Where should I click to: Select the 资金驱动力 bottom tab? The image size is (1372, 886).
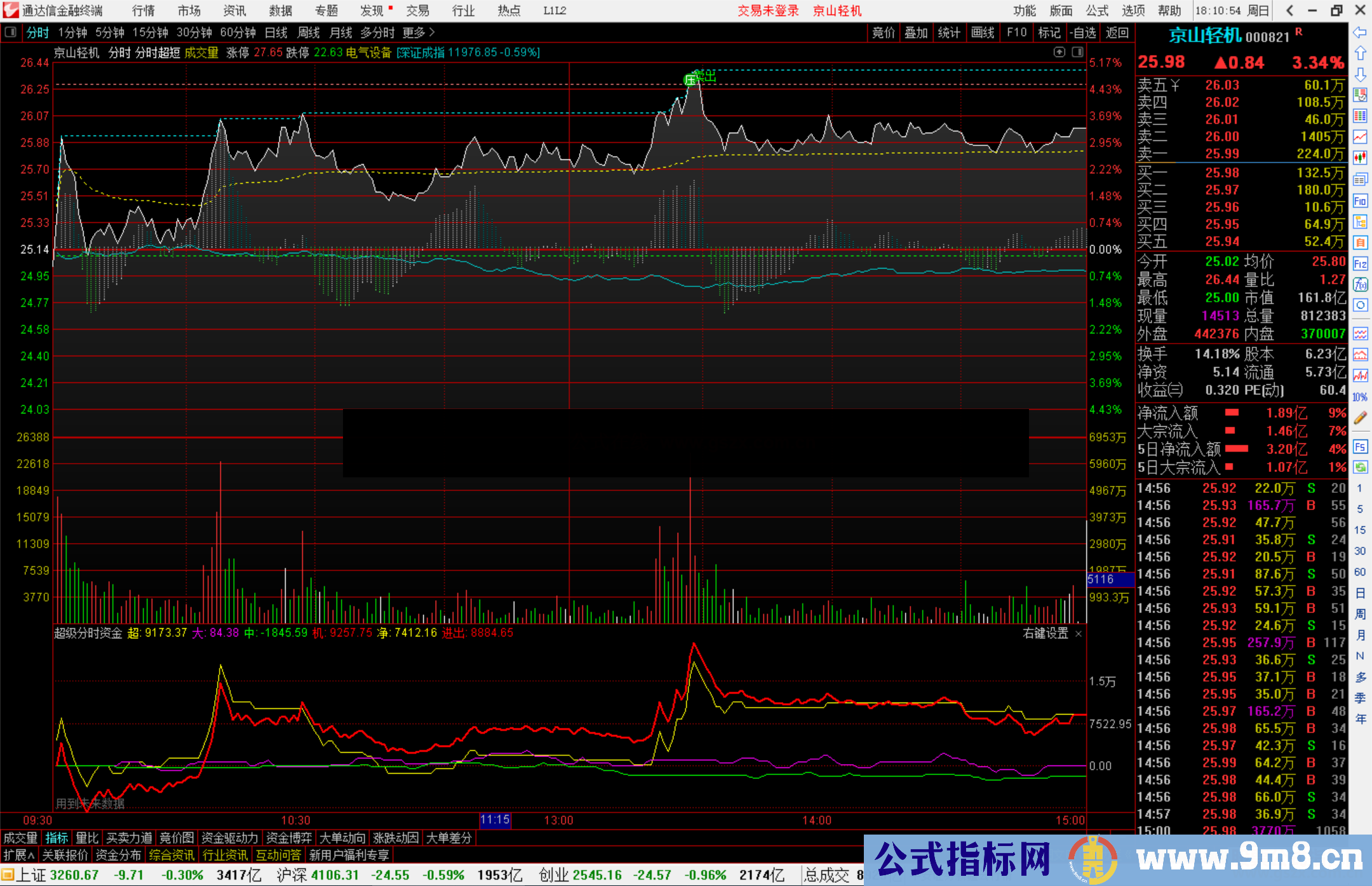[x=229, y=838]
